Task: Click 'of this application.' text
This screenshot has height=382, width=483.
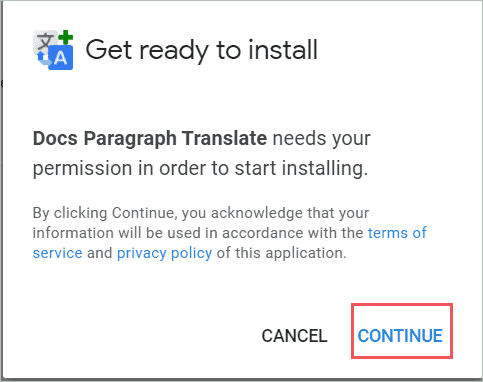Action: 282,253
